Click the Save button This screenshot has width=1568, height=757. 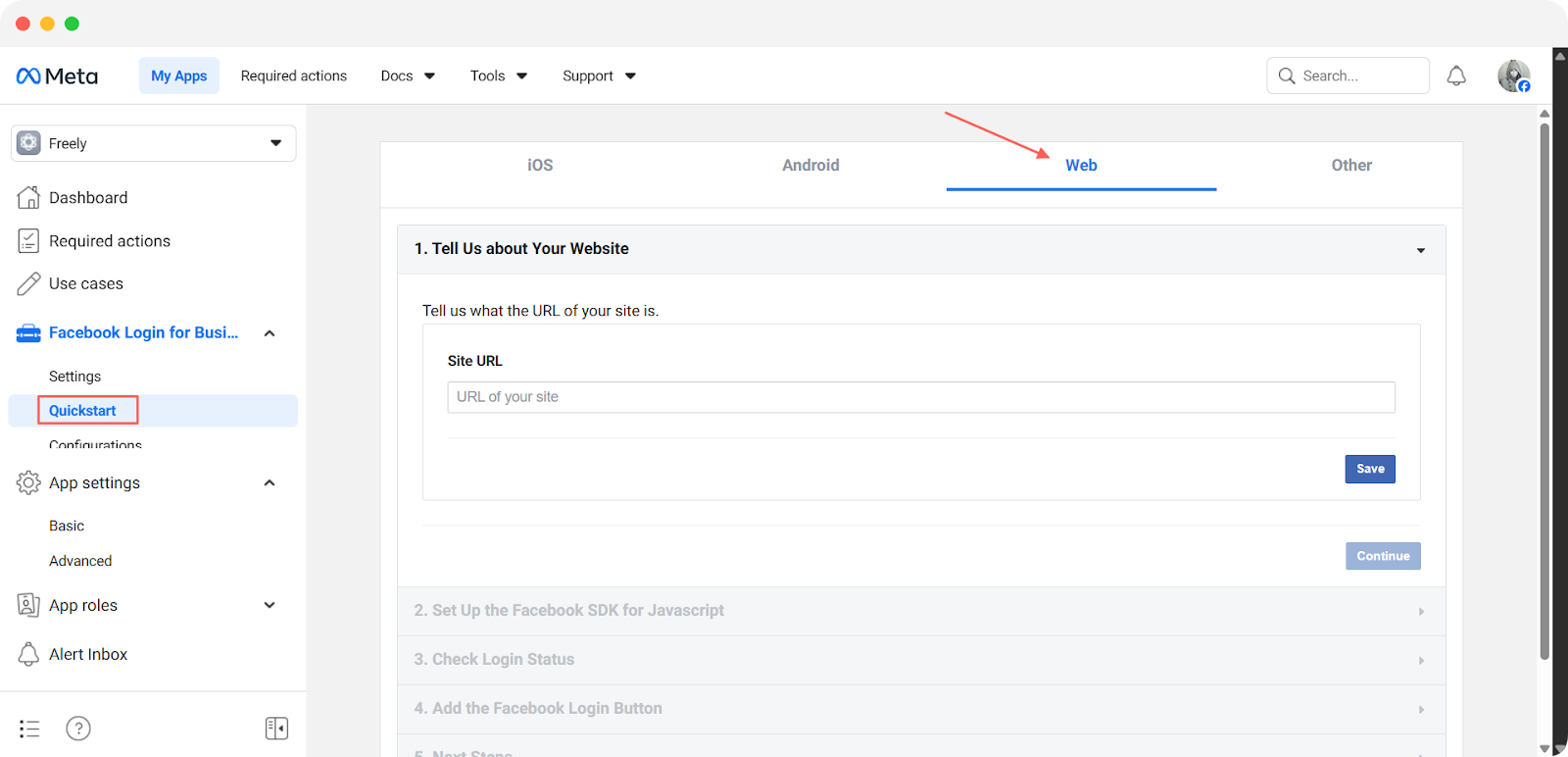pyautogui.click(x=1369, y=469)
